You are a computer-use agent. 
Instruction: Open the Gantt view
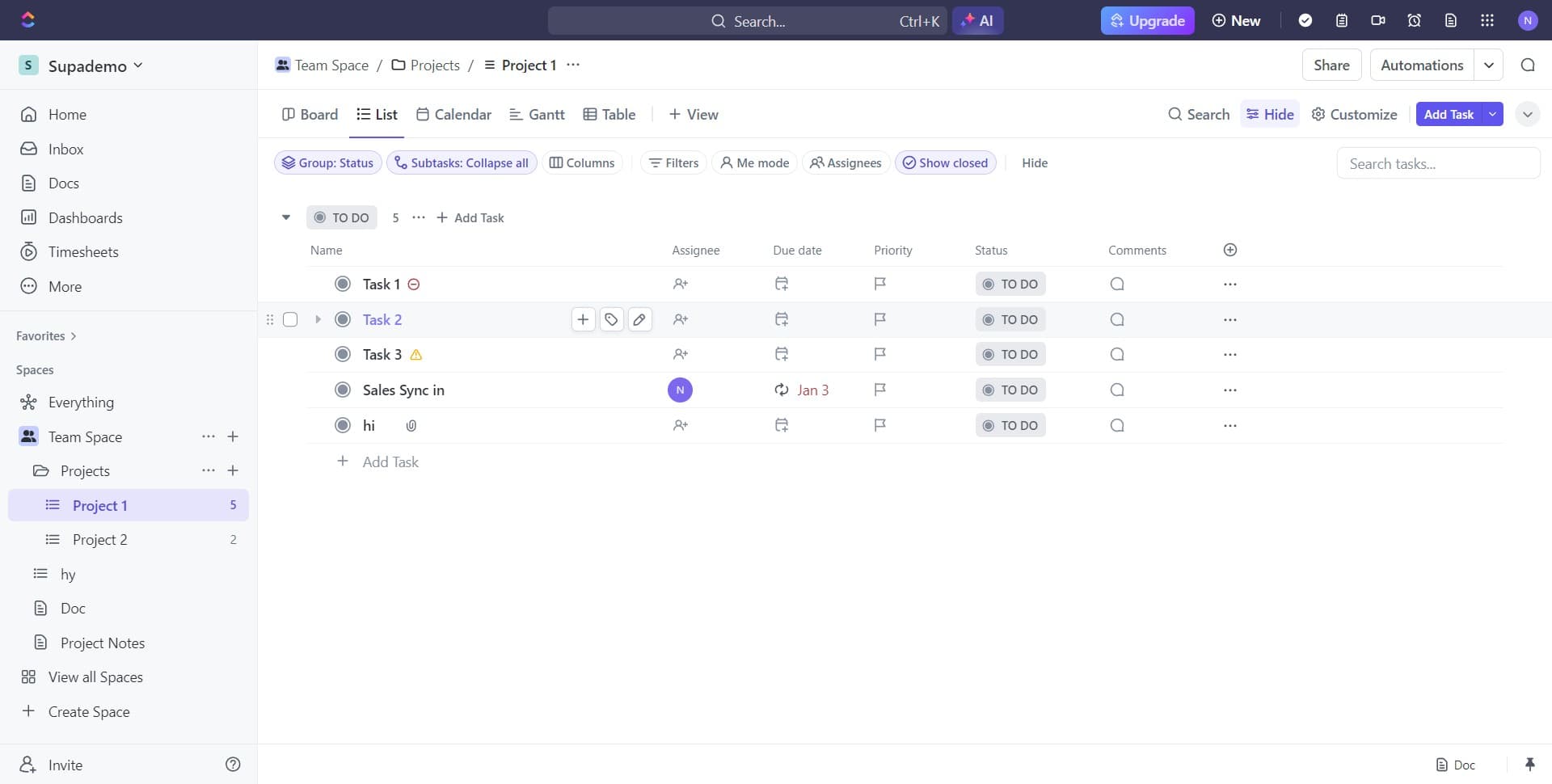click(x=537, y=114)
